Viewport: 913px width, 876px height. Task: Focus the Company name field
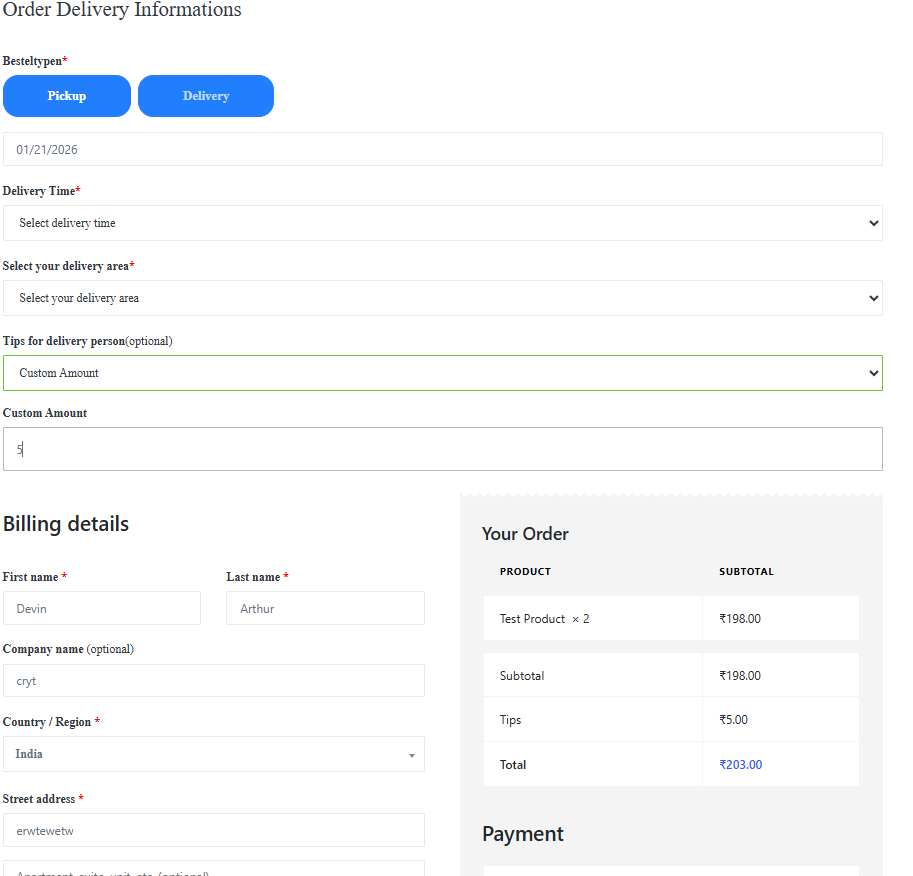213,681
